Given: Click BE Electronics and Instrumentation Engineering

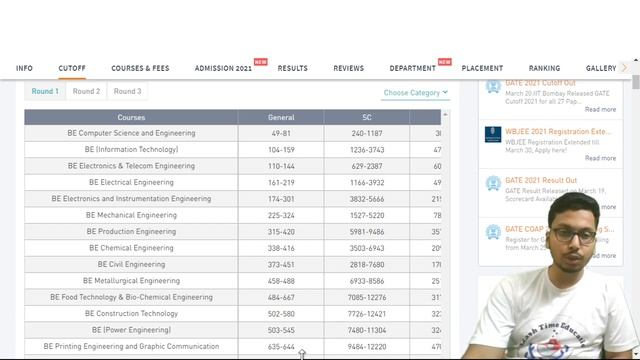Looking at the screenshot, I should tap(131, 198).
